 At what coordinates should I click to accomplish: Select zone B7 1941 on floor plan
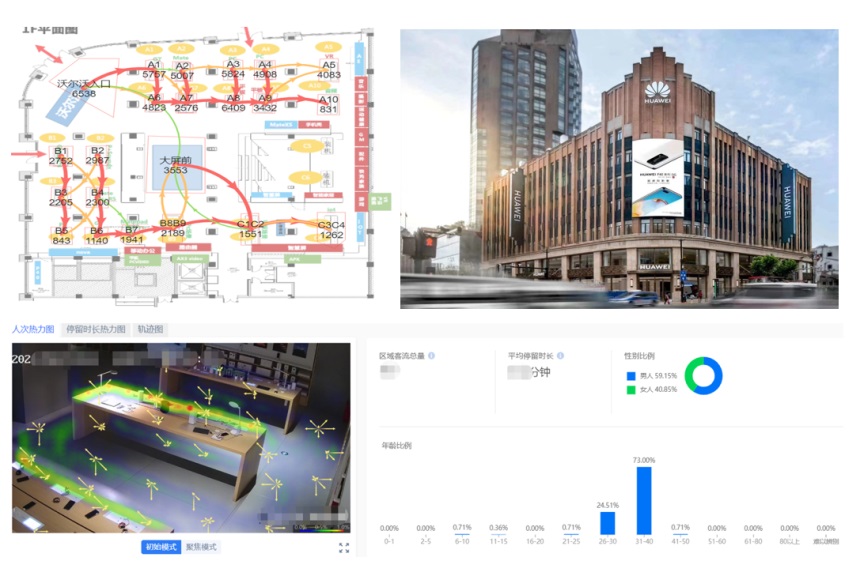(x=132, y=235)
